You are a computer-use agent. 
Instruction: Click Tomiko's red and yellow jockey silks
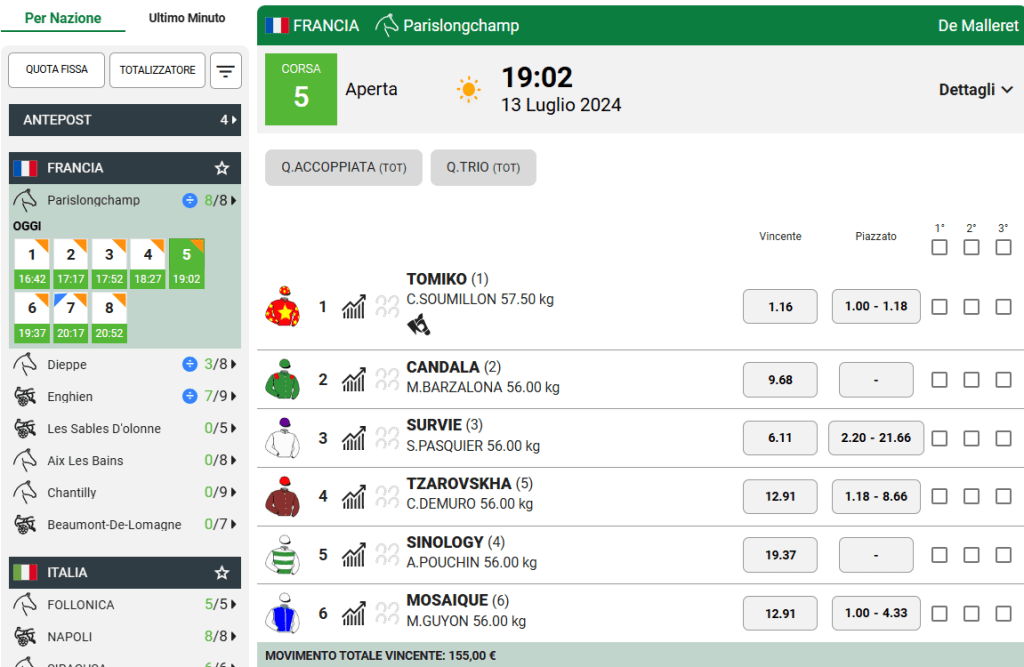click(283, 307)
